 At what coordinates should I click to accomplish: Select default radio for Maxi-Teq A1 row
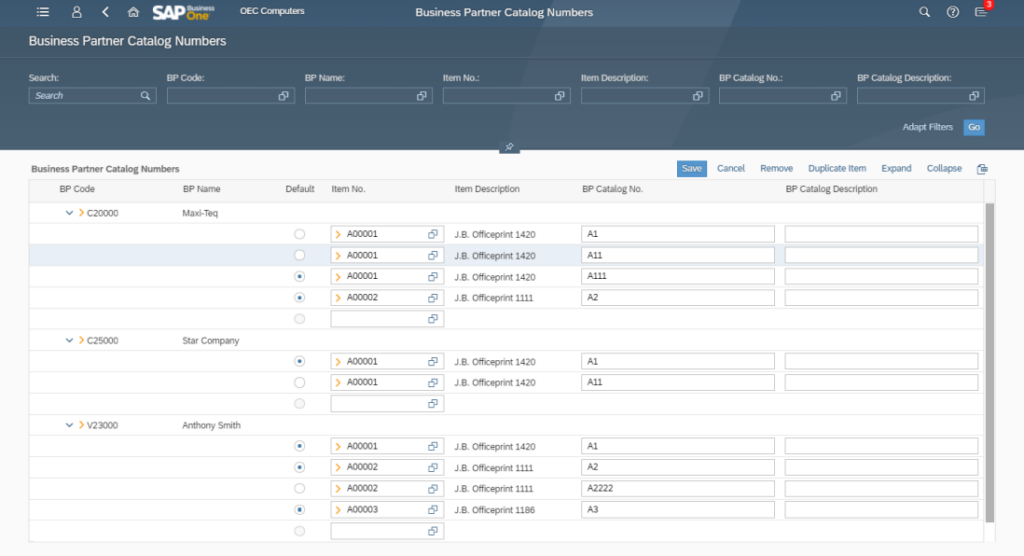pyautogui.click(x=299, y=234)
